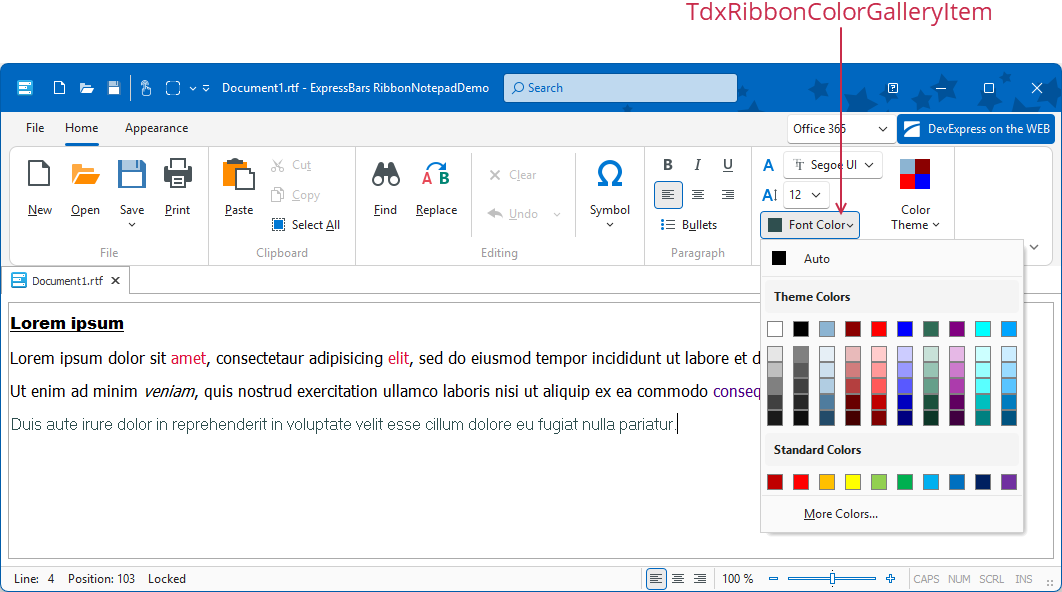Switch to the Home ribbon tab
Screen dimensions: 1062x592
81,128
